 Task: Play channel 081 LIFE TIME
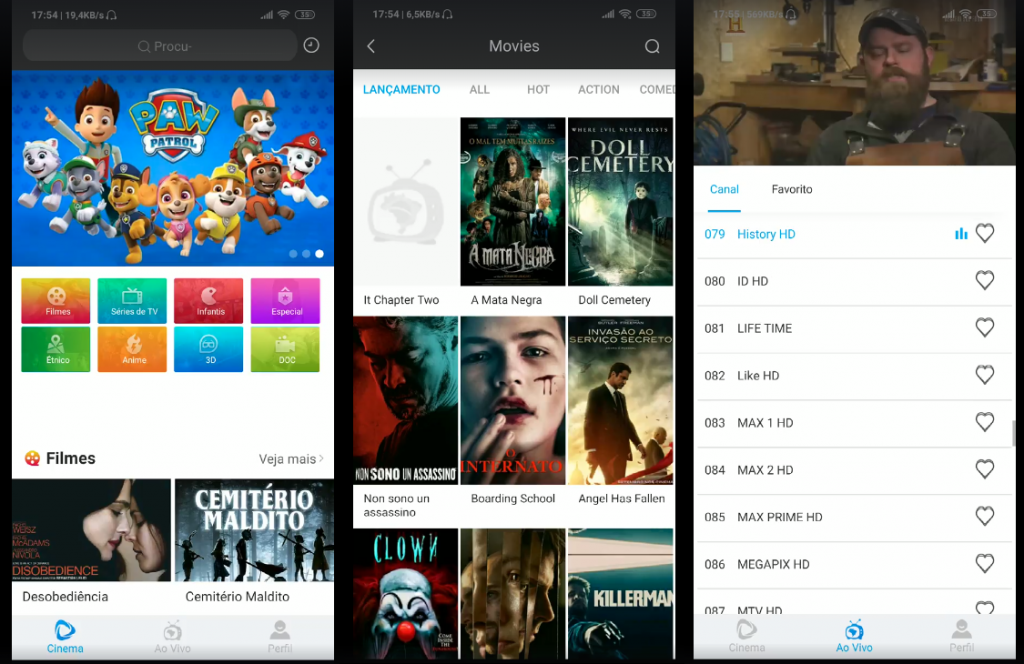coord(854,328)
